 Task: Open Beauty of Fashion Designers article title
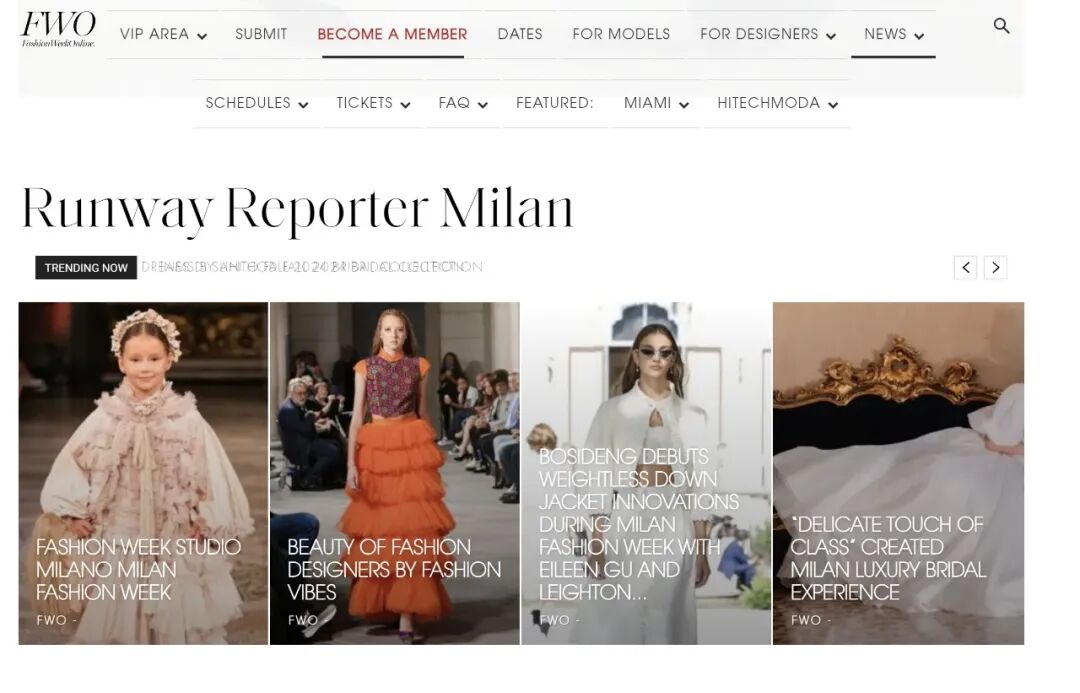[x=394, y=569]
